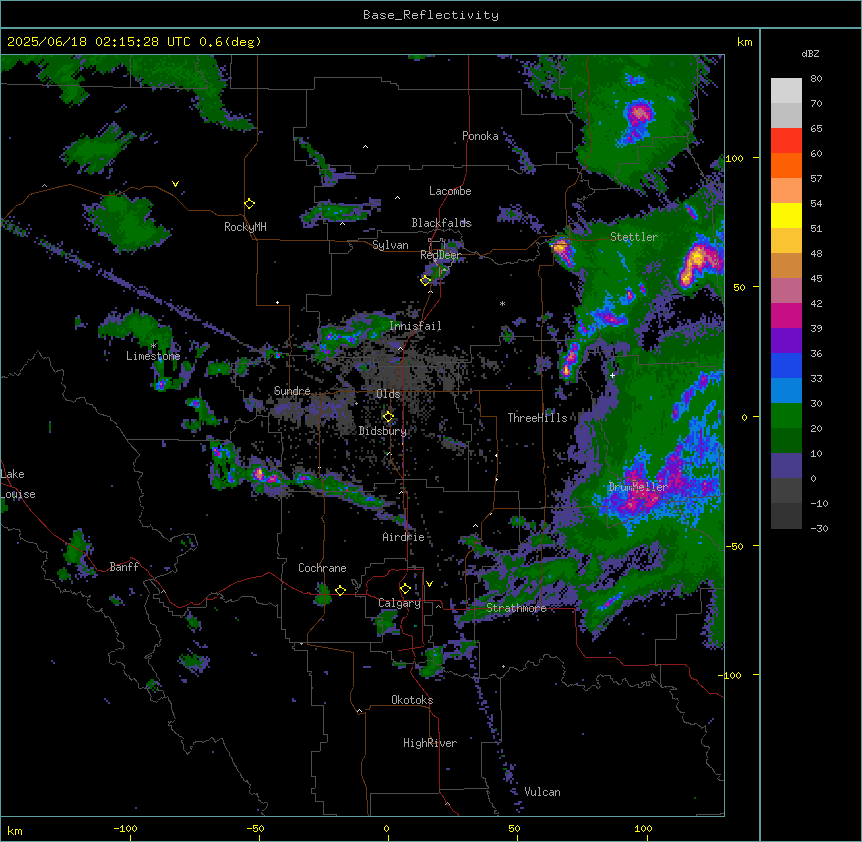Click the white plus marker northeast of ThreeHills
This screenshot has height=842, width=862.
612,375
